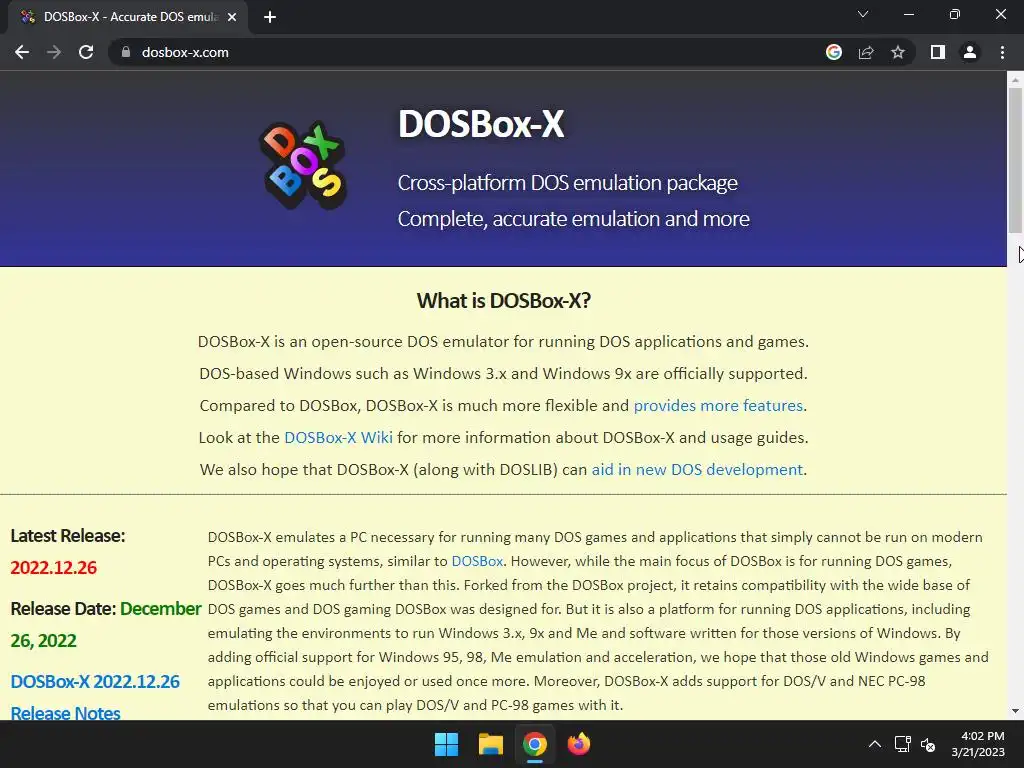Screen dimensions: 1024x768
Task: Click the DOSBox-X page title heading
Action: pos(481,123)
